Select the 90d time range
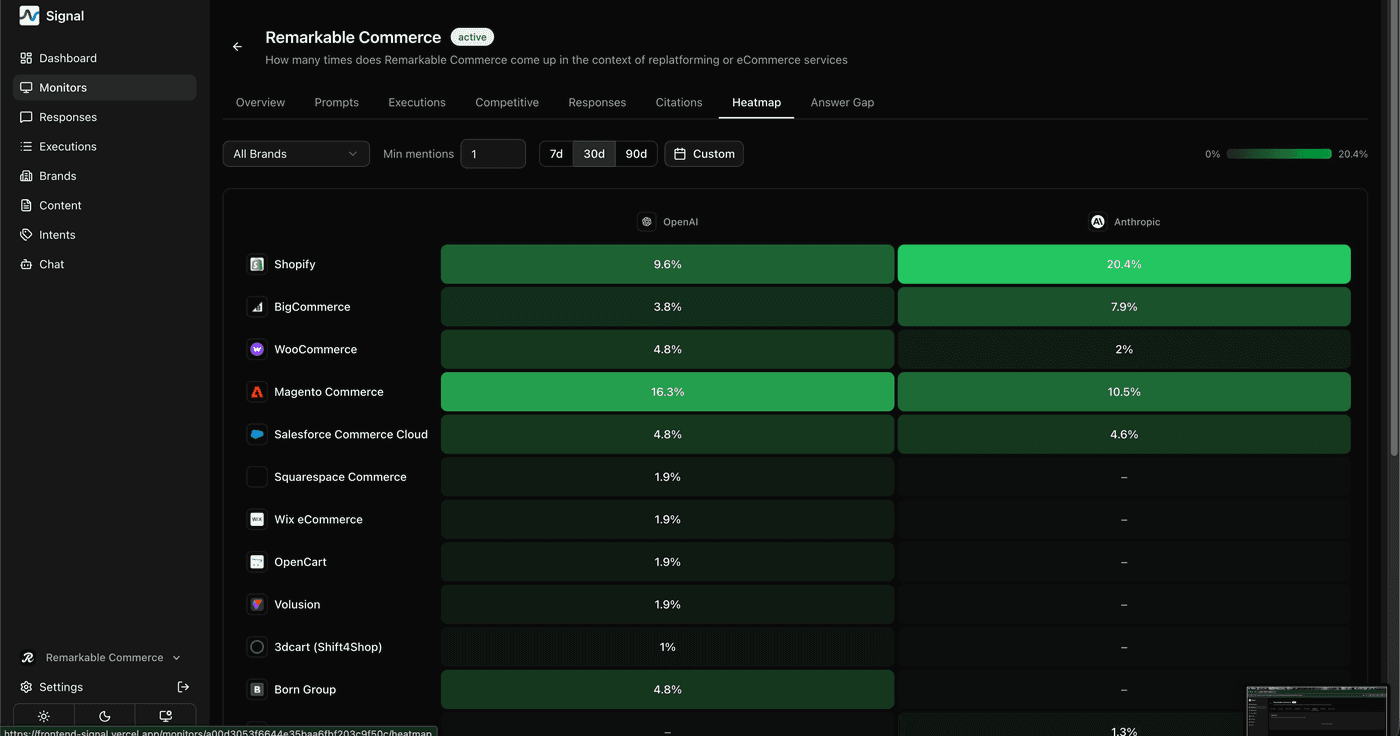The height and width of the screenshot is (736, 1400). point(636,154)
